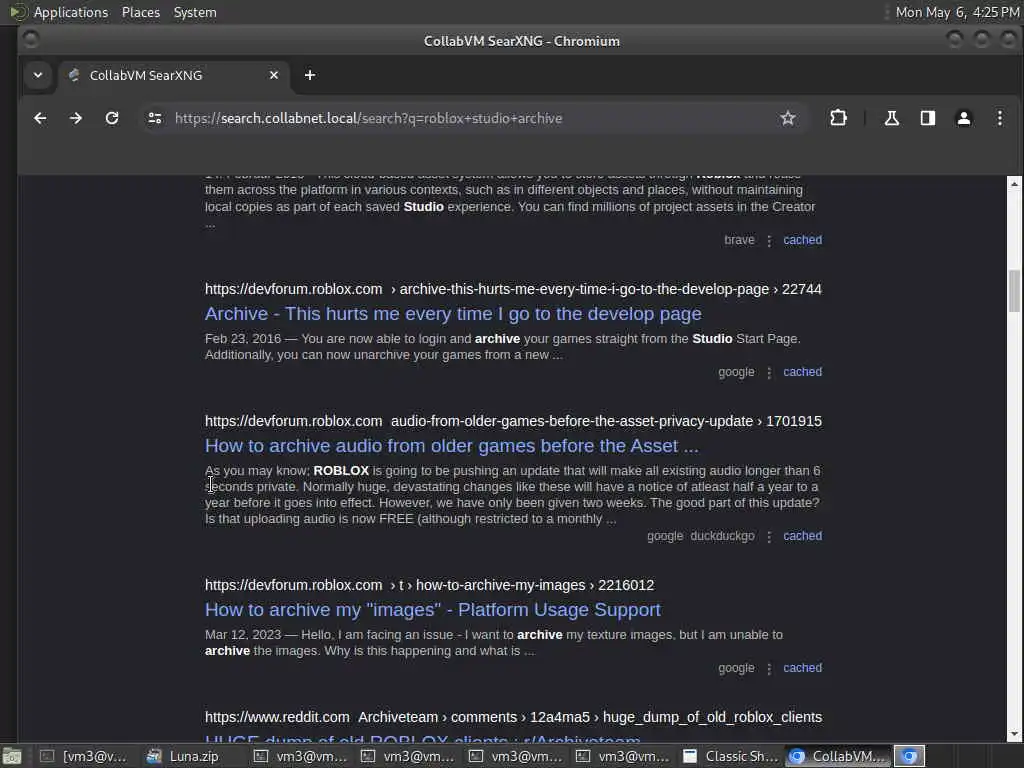The width and height of the screenshot is (1024, 768).
Task: Click the scrollbar up arrow
Action: point(1014,184)
